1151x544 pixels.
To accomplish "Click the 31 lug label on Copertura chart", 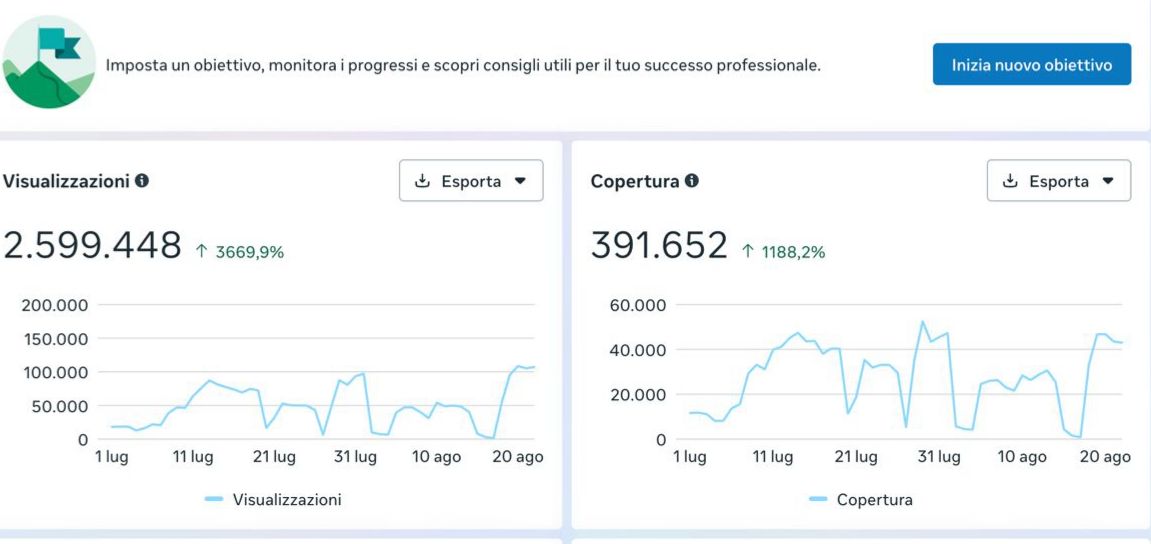I will (939, 457).
